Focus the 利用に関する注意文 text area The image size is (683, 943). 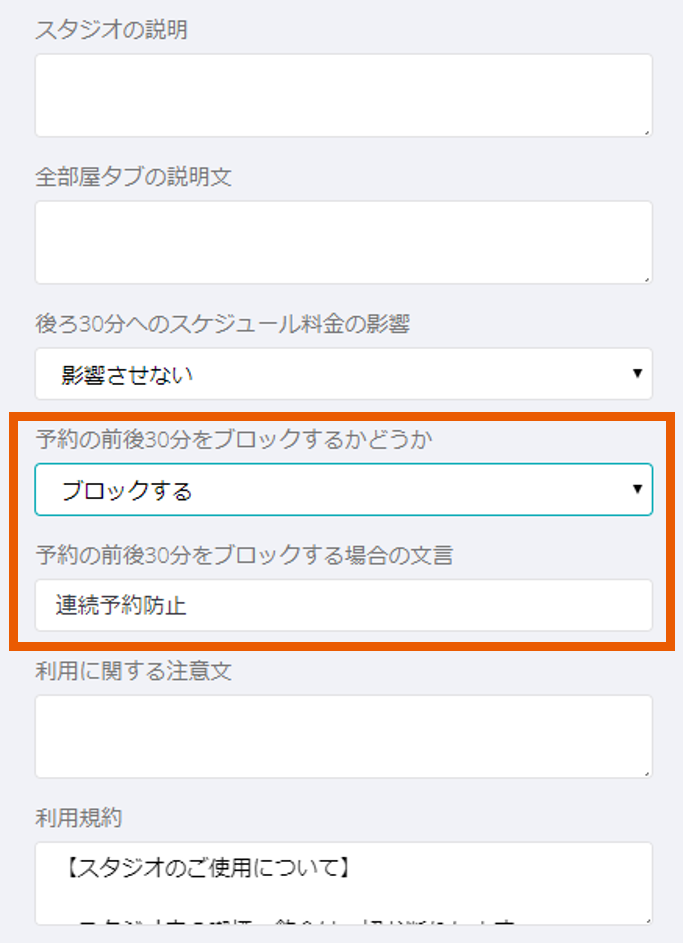pyautogui.click(x=343, y=736)
